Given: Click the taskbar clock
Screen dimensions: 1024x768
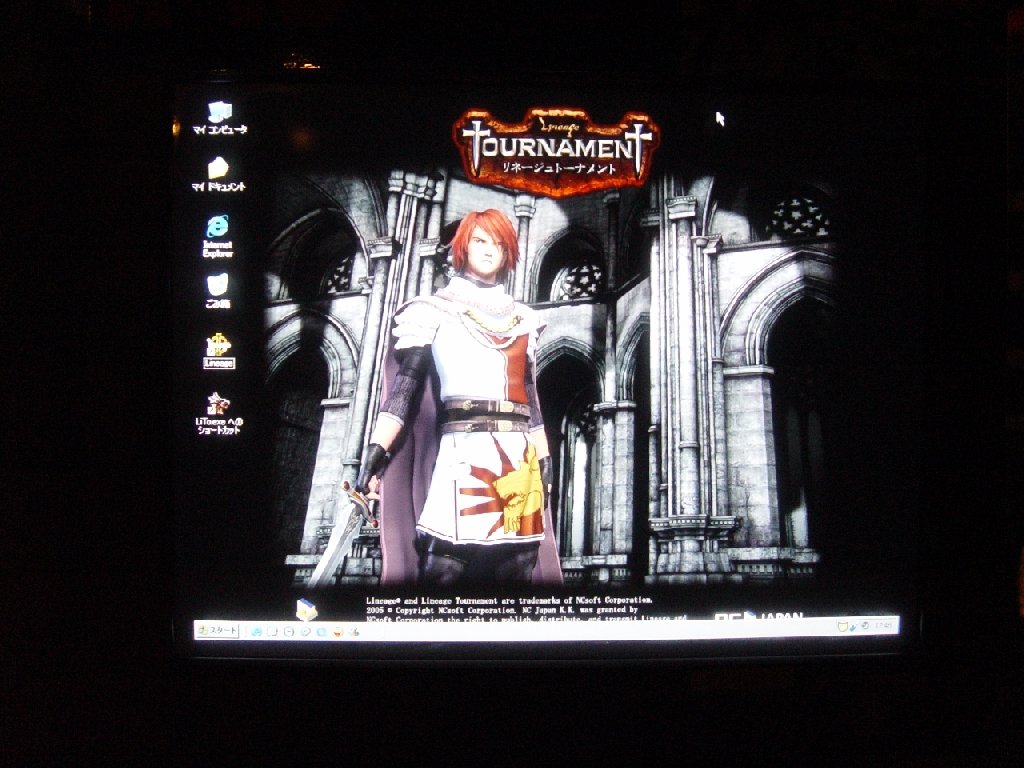Looking at the screenshot, I should pos(883,626).
